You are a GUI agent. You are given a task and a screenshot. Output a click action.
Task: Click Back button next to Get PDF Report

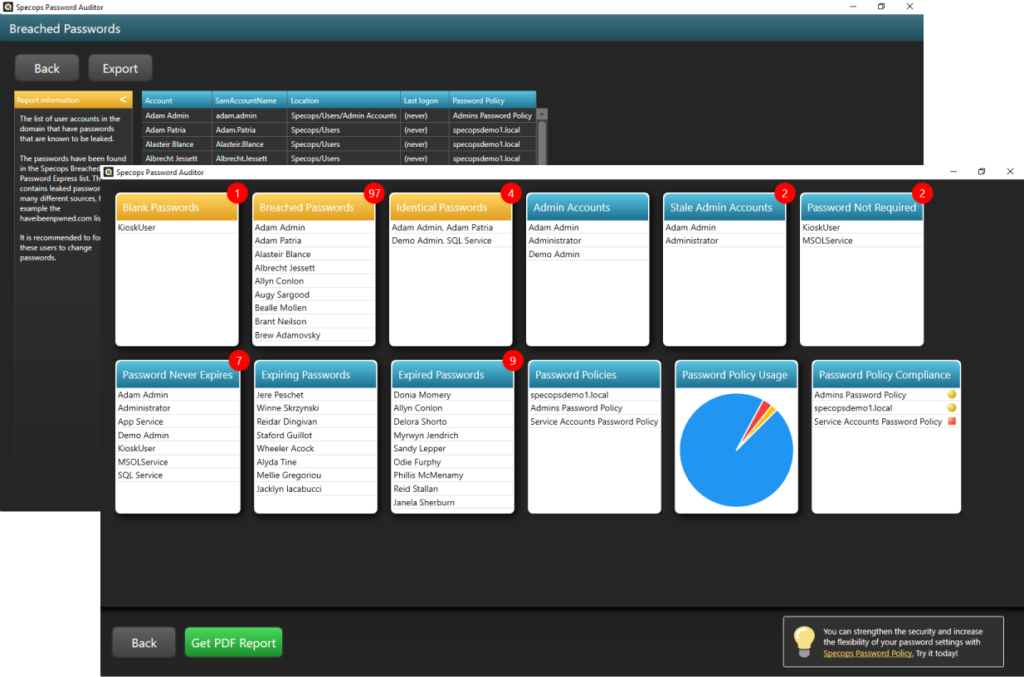[x=144, y=642]
